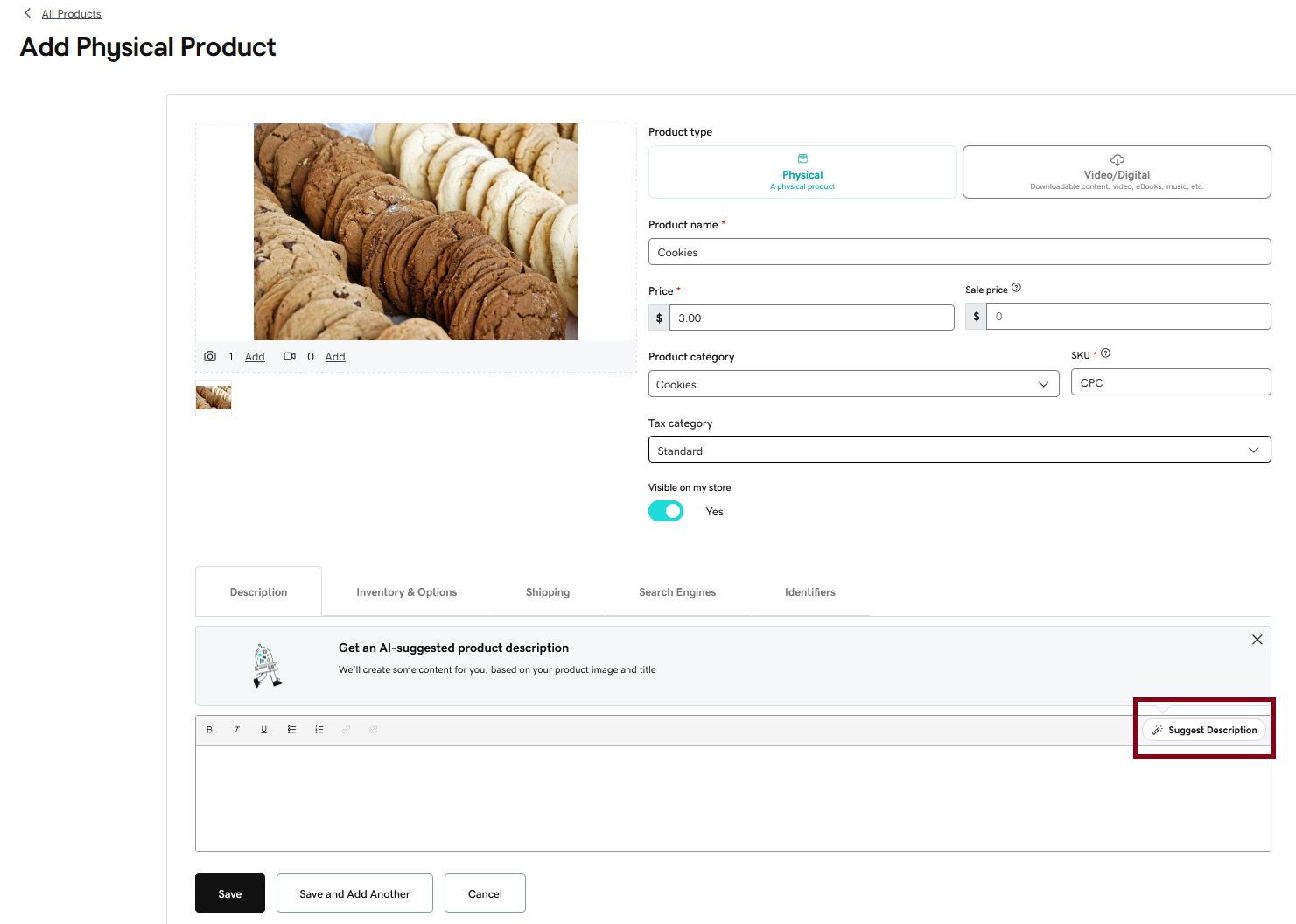The height and width of the screenshot is (924, 1296).
Task: Apply underline formatting in description editor
Action: [263, 730]
